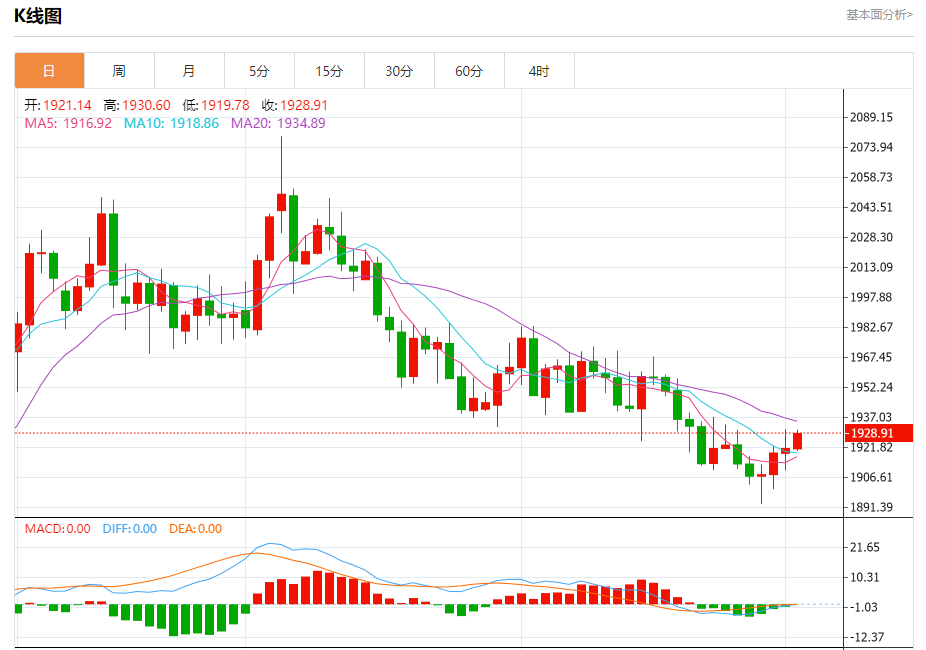This screenshot has width=926, height=650.
Task: Open the 4时 timeframe tab
Action: point(539,71)
